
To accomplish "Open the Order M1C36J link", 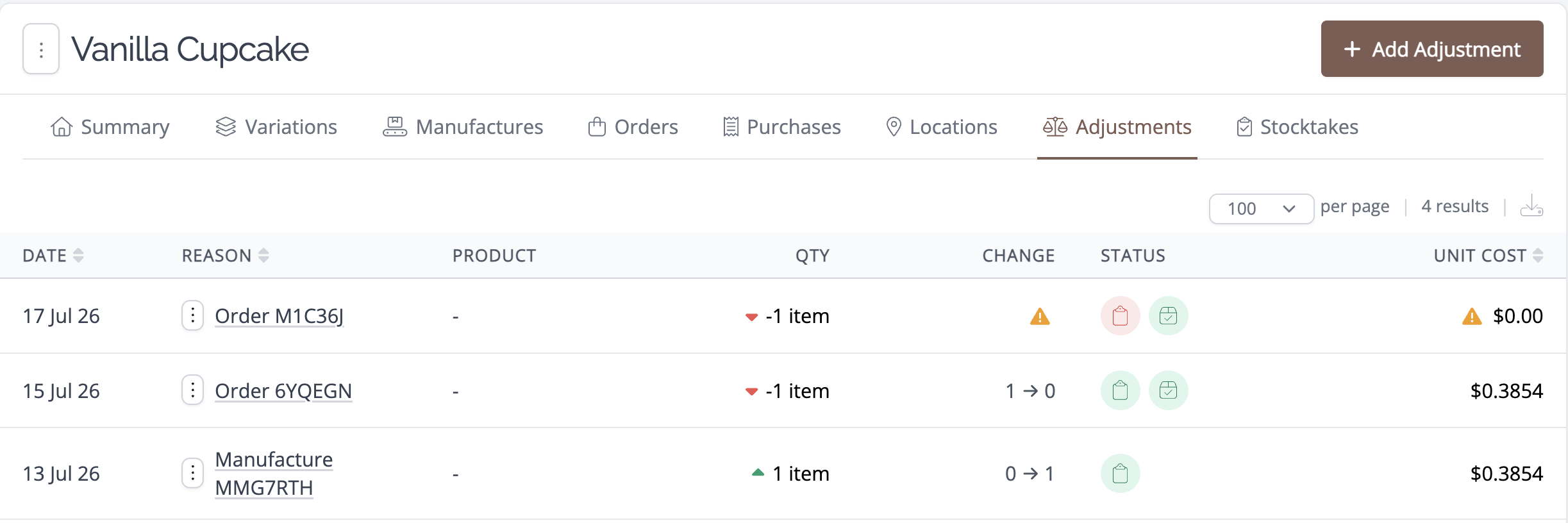I will (x=279, y=316).
